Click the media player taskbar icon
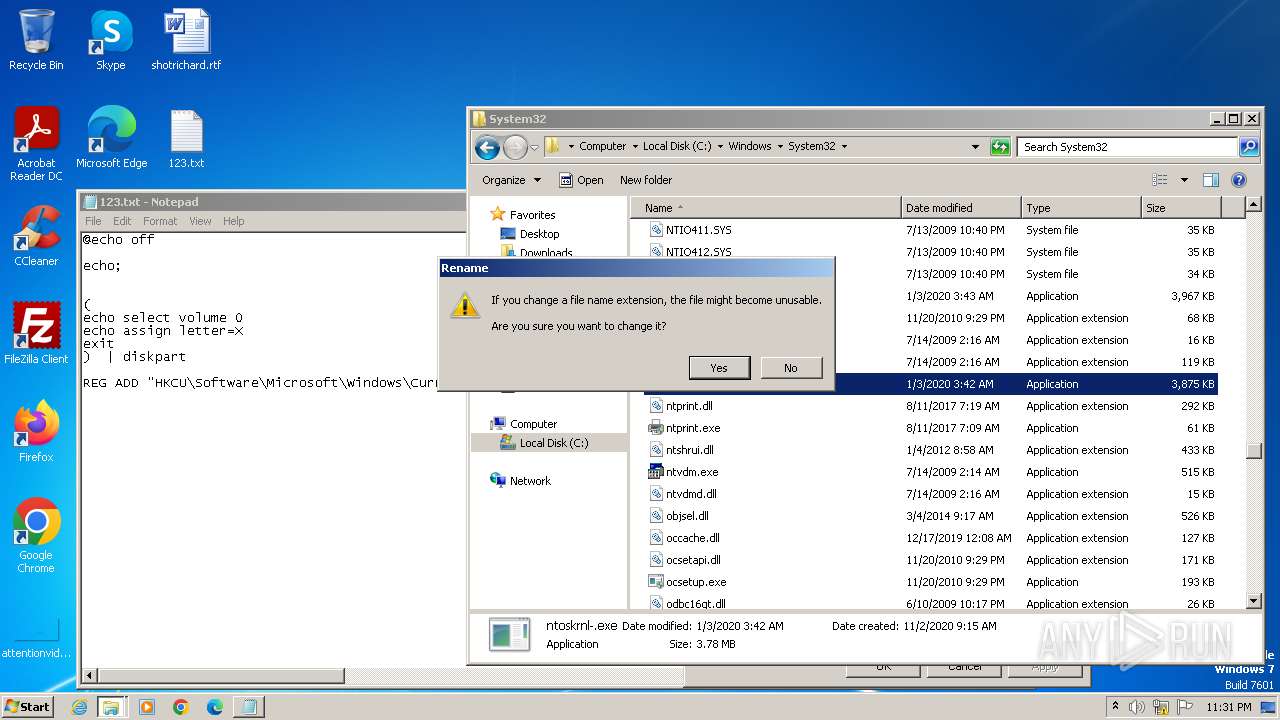The width and height of the screenshot is (1280, 720). (x=147, y=707)
